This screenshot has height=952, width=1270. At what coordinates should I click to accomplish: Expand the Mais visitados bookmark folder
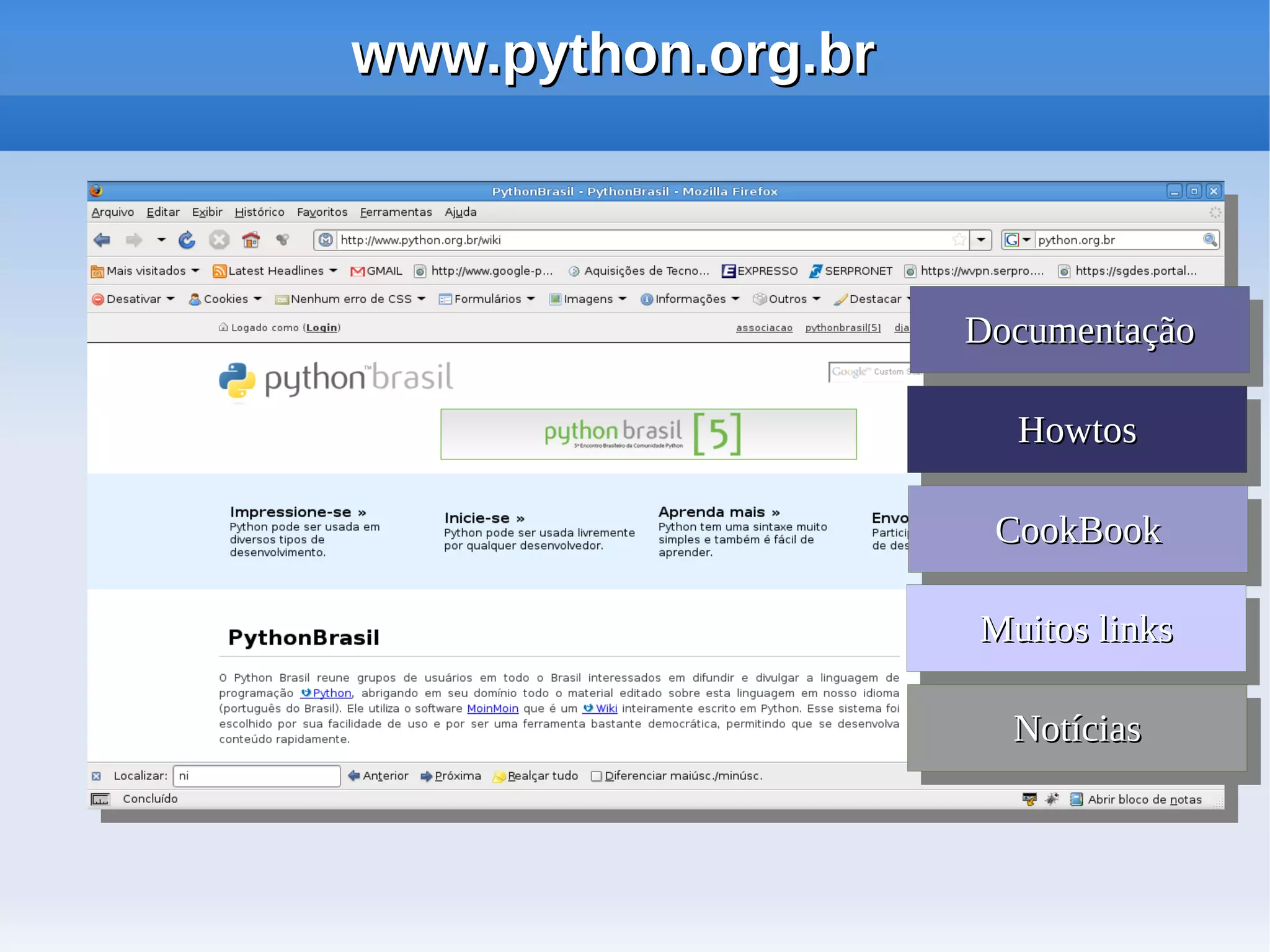pos(145,271)
